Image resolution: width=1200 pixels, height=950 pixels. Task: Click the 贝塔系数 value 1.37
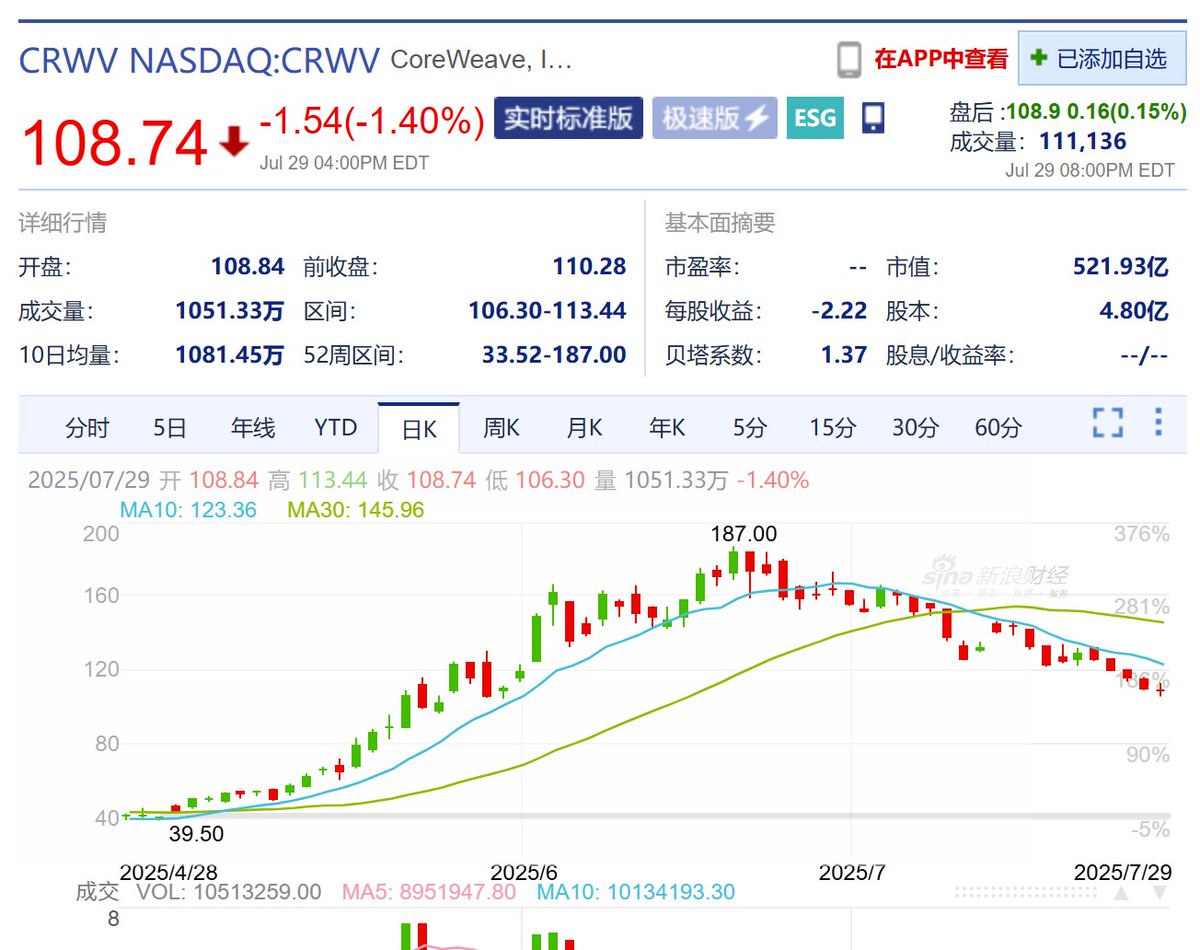tap(846, 355)
